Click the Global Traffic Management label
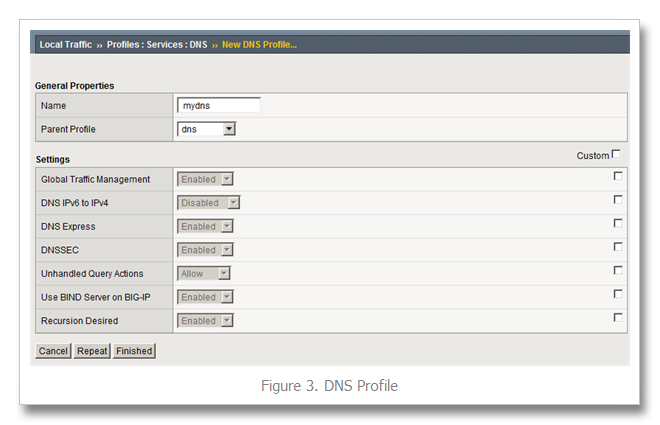The image size is (660, 425). click(x=96, y=179)
